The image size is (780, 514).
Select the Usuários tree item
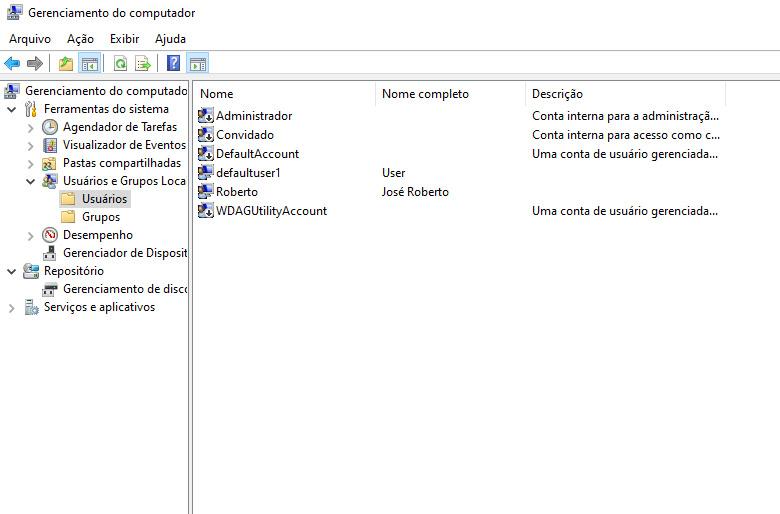(x=104, y=199)
